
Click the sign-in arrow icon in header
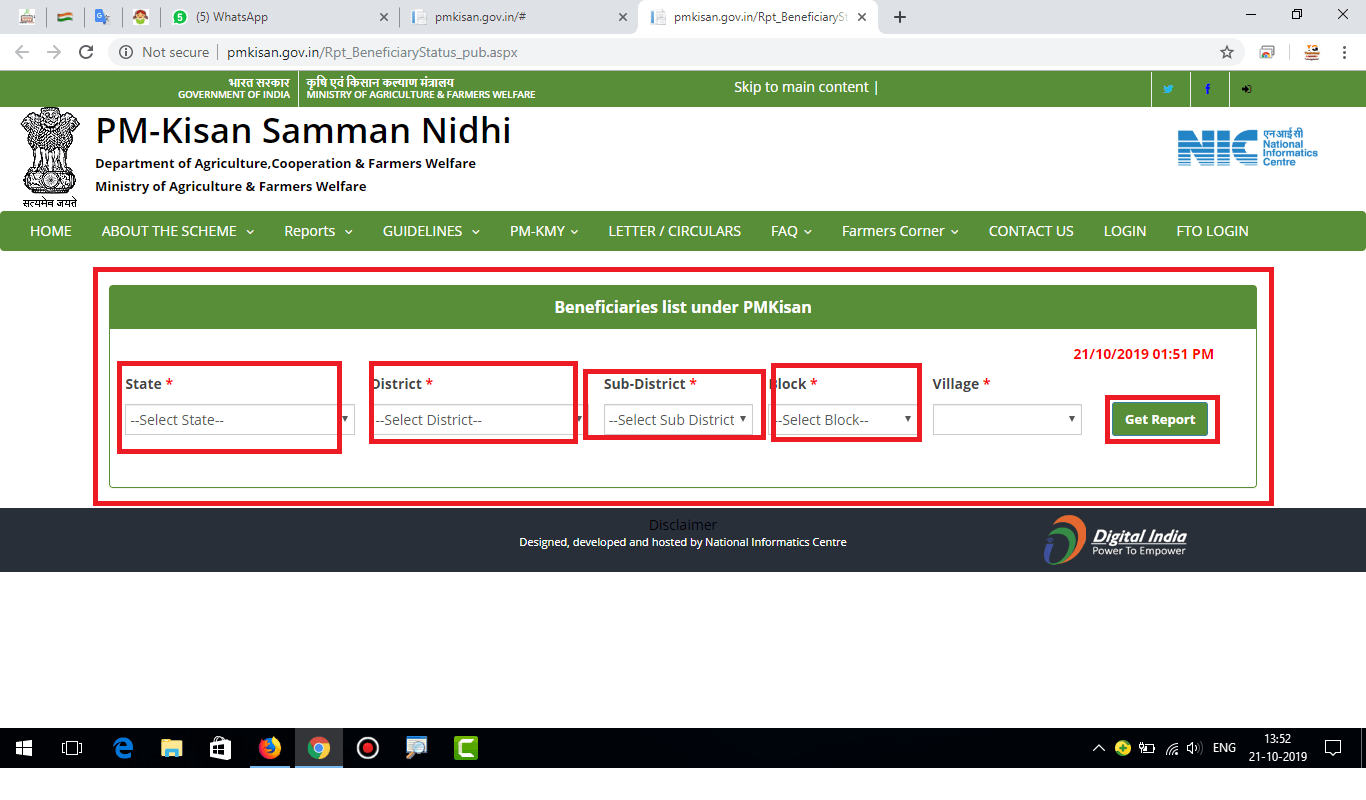pyautogui.click(x=1246, y=89)
